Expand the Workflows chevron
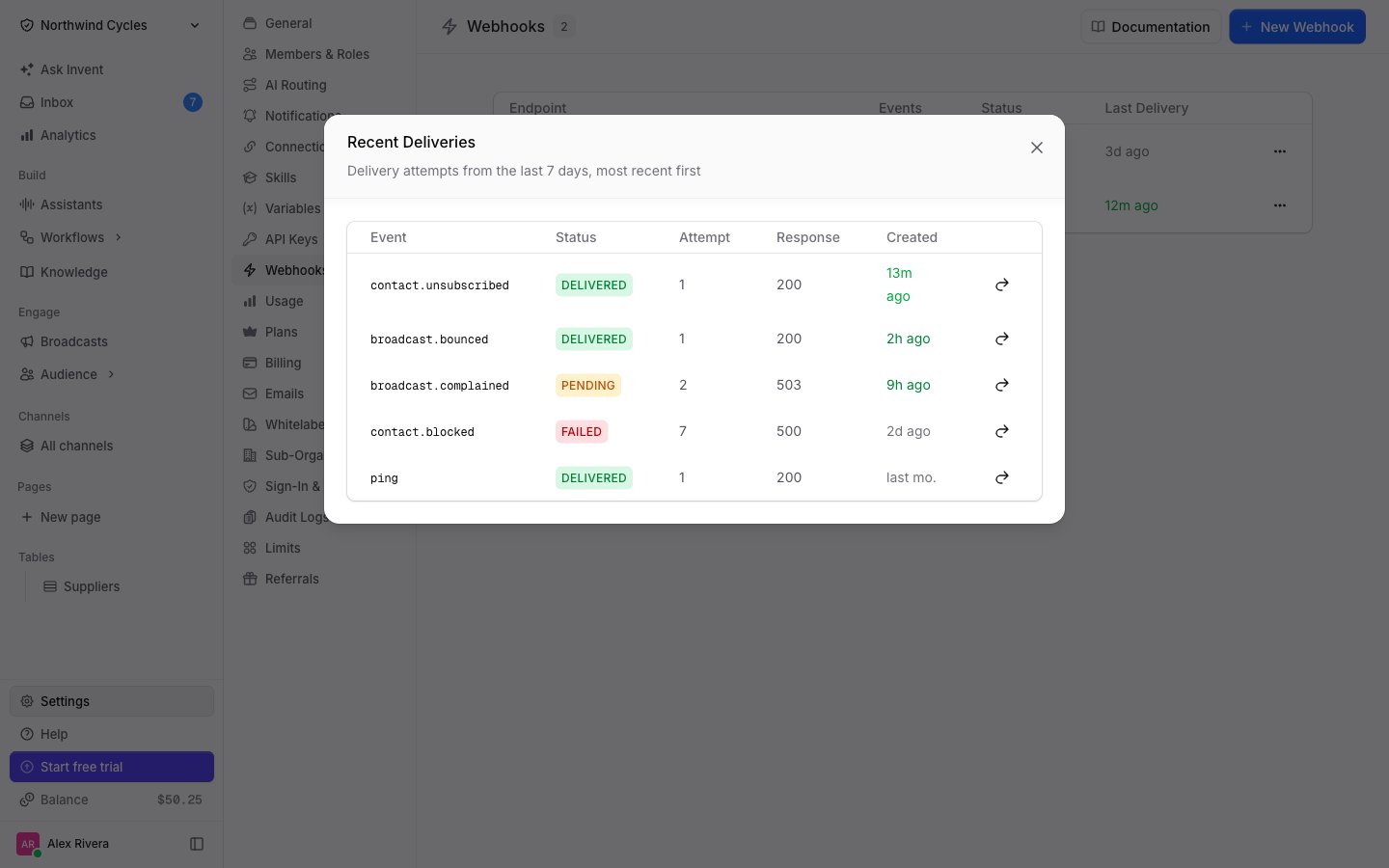 (119, 237)
